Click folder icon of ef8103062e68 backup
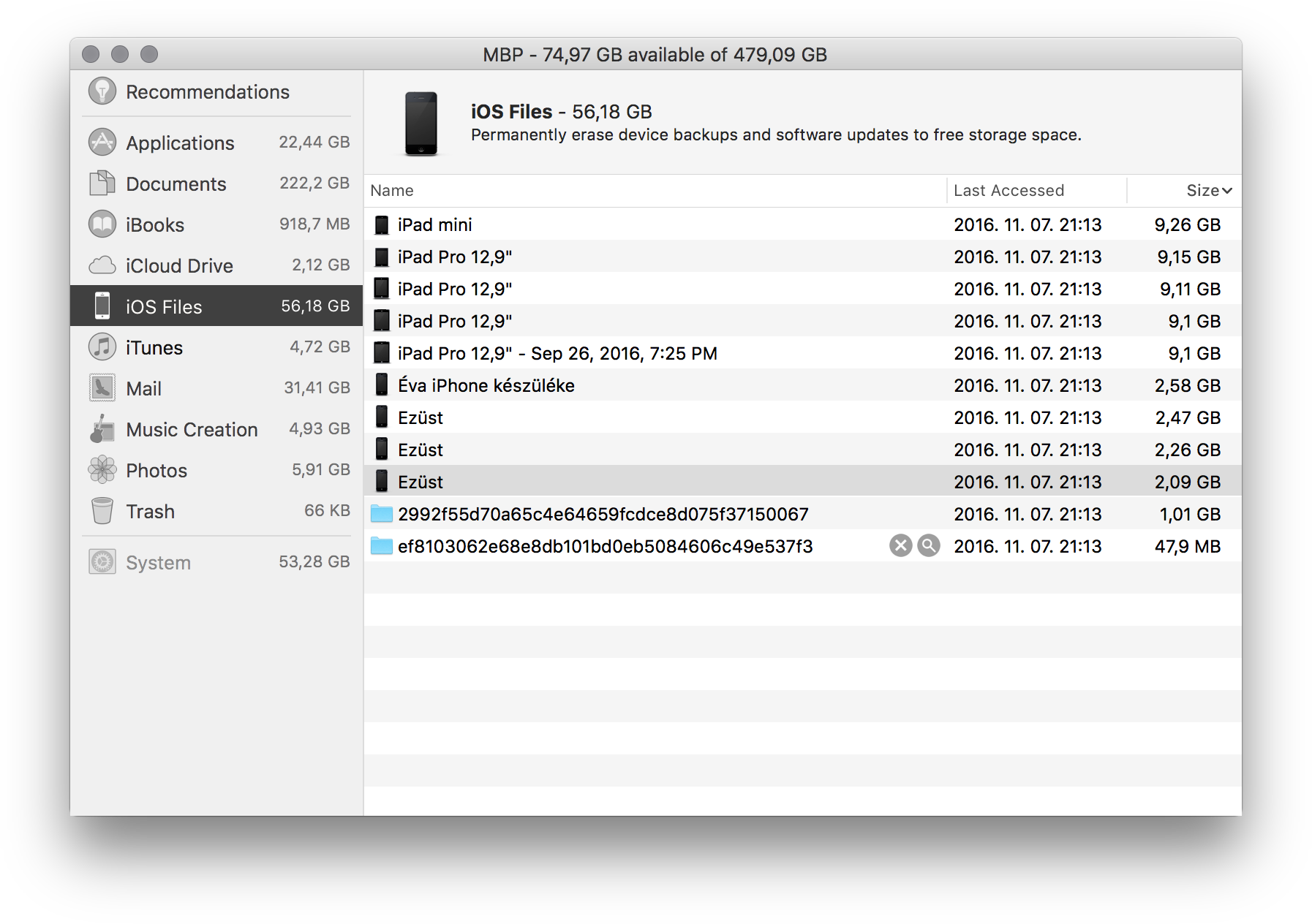The image size is (1312, 924). tap(382, 545)
